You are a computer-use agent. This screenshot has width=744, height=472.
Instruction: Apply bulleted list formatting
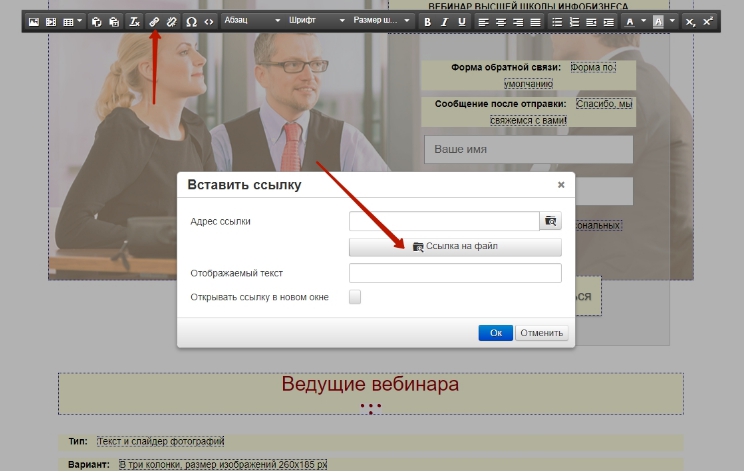555,21
